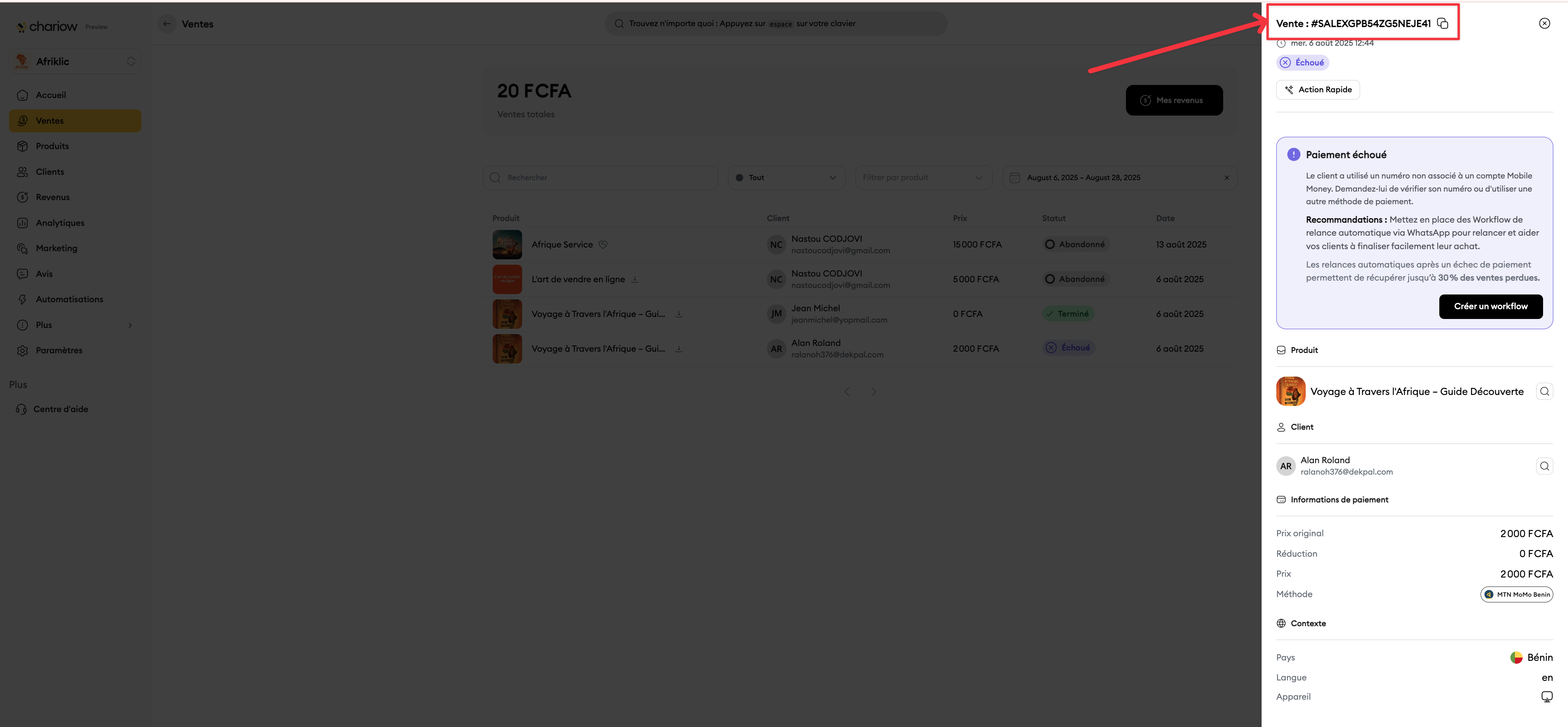1568x727 pixels.
Task: Open Automatisations in the sidebar
Action: (75, 299)
